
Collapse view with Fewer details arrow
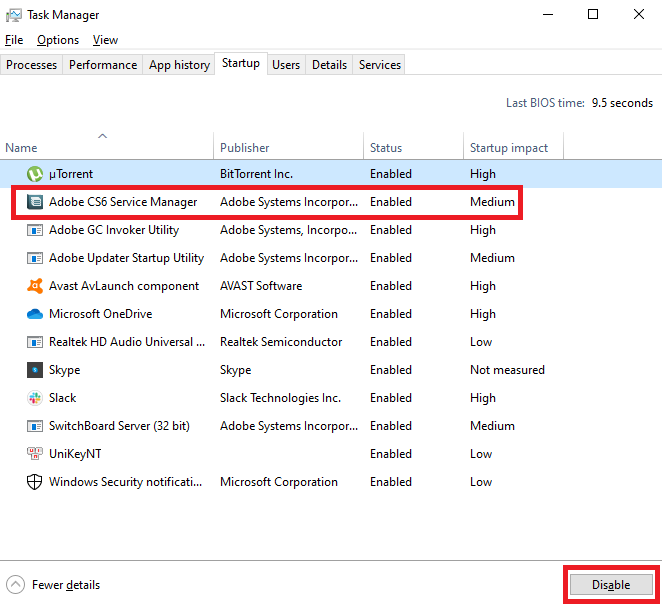point(15,585)
